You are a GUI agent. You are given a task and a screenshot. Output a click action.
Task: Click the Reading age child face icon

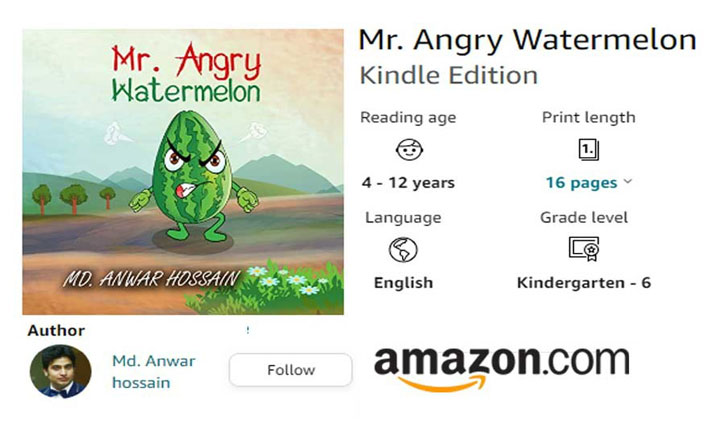point(409,149)
